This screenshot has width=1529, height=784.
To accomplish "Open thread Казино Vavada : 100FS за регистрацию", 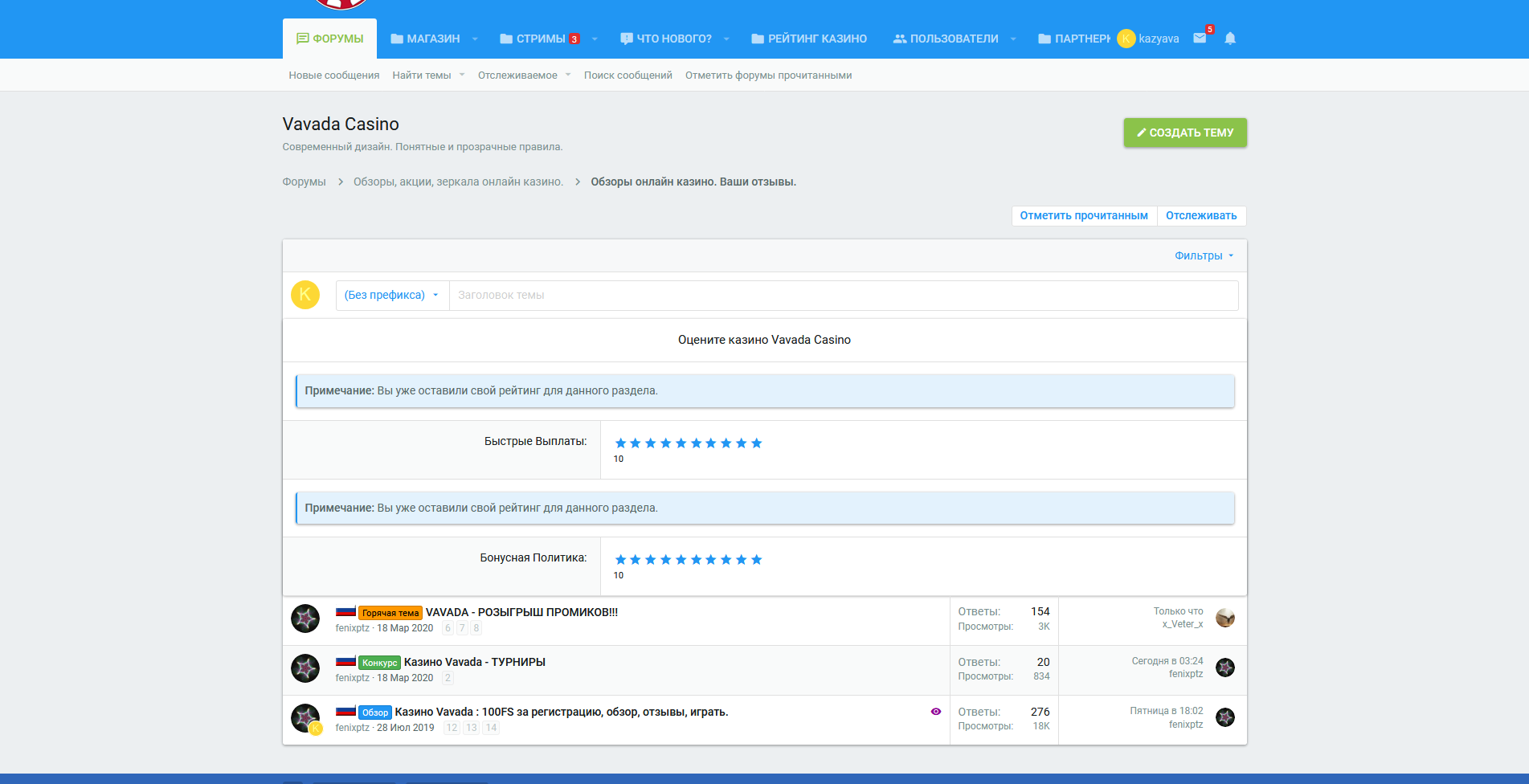I will tap(562, 712).
